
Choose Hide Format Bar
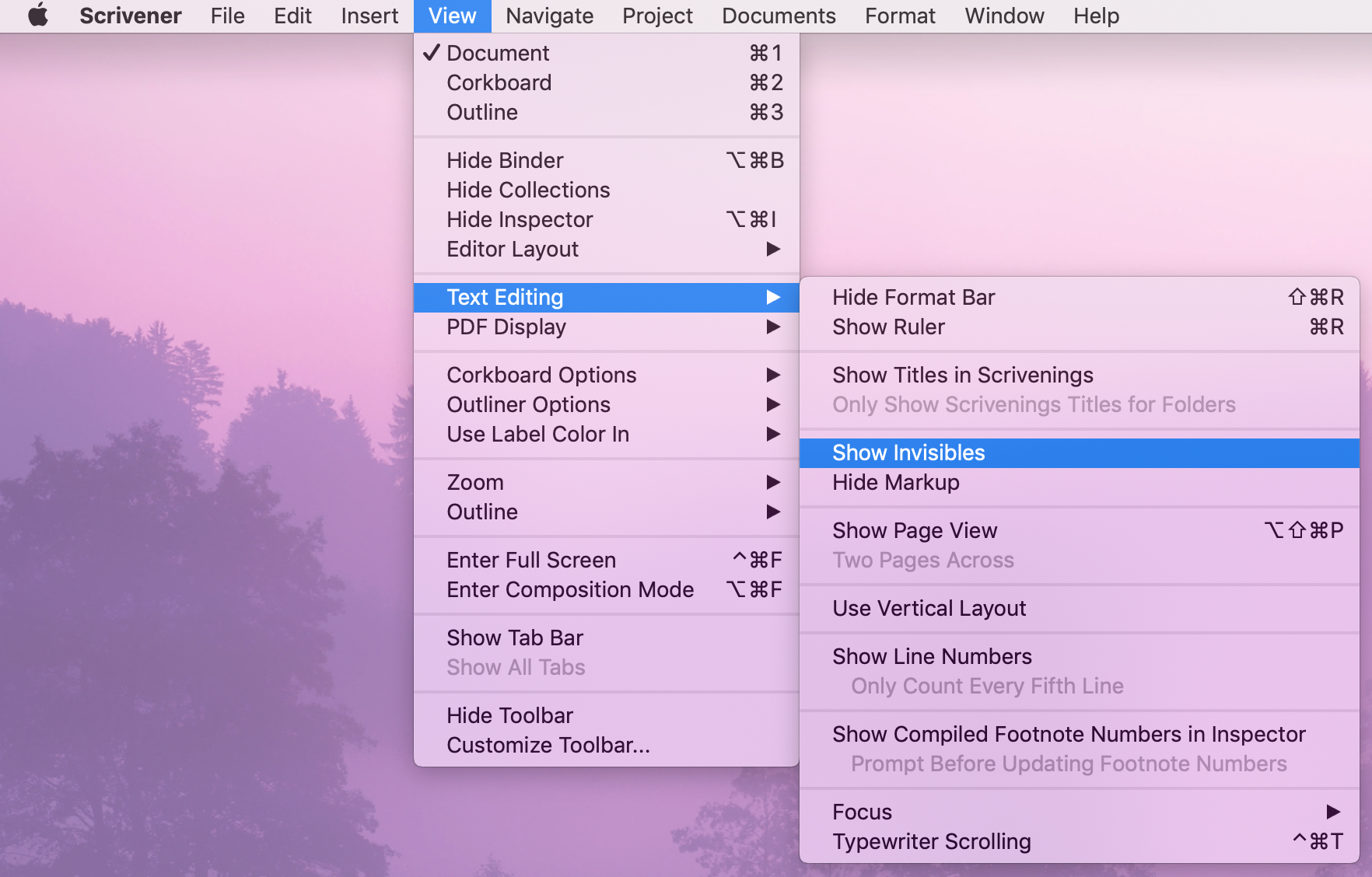click(1080, 297)
